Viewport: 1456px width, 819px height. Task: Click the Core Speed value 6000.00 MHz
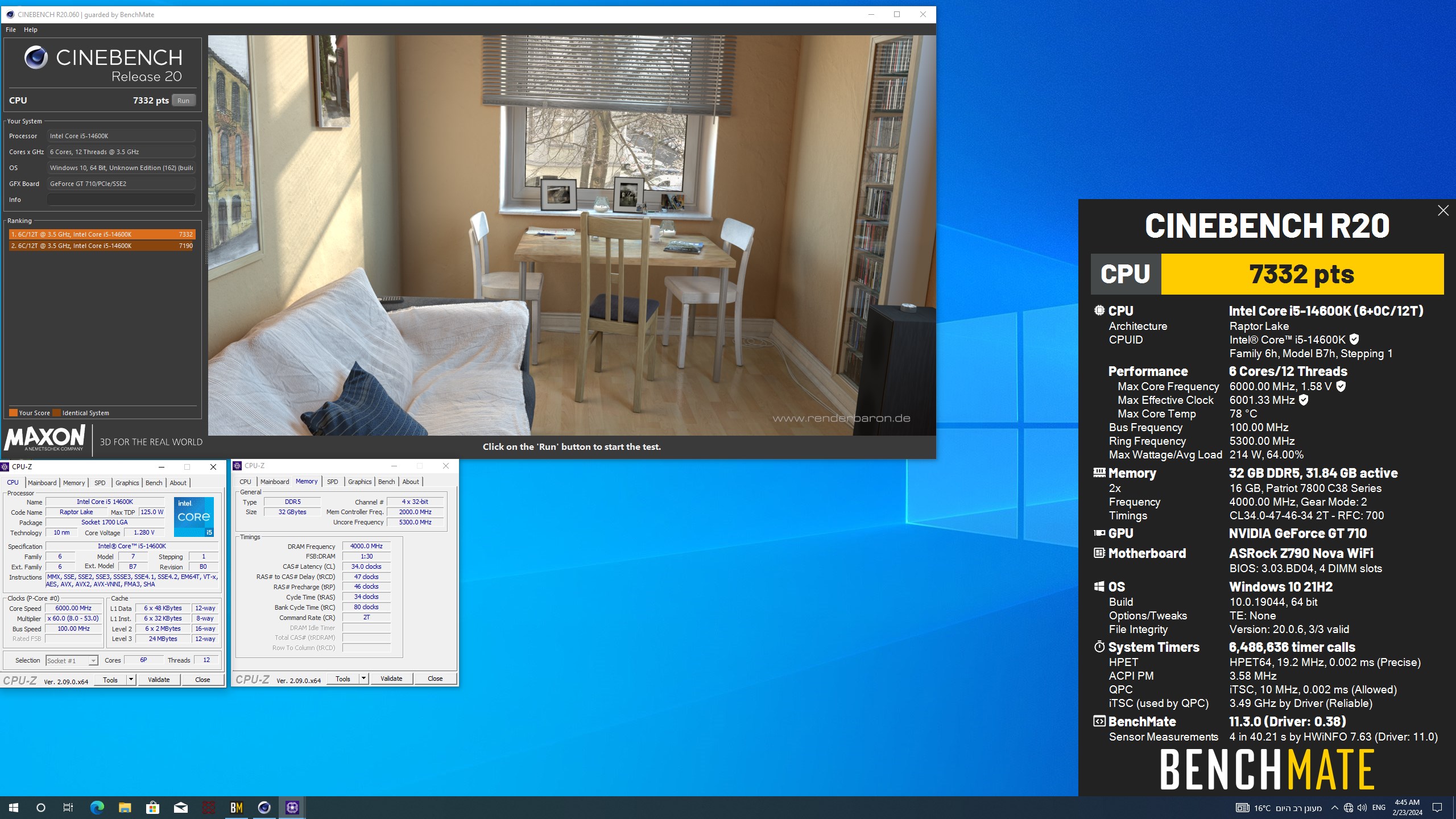73,608
